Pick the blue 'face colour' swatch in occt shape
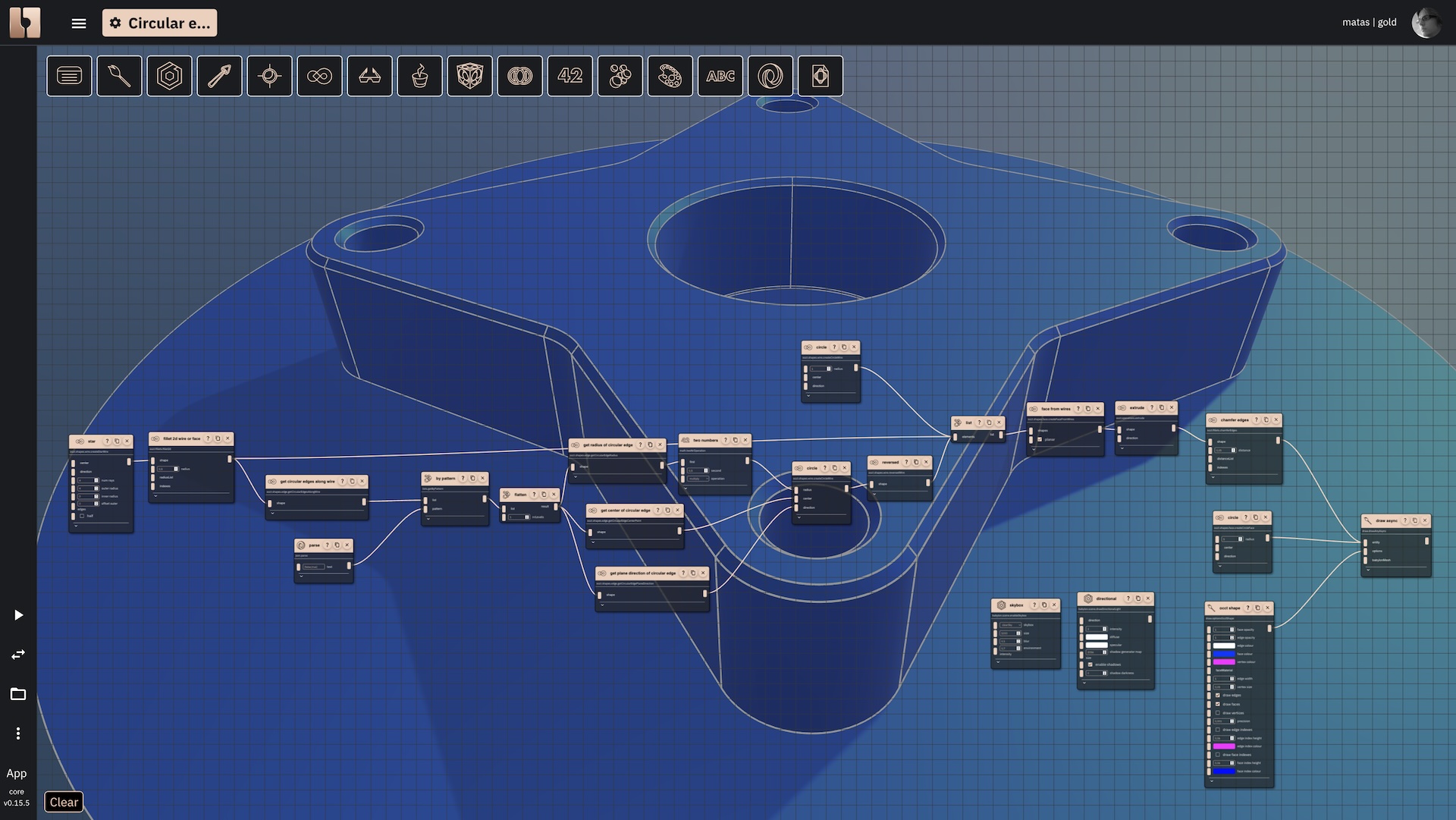Image resolution: width=1456 pixels, height=820 pixels. pyautogui.click(x=1224, y=654)
